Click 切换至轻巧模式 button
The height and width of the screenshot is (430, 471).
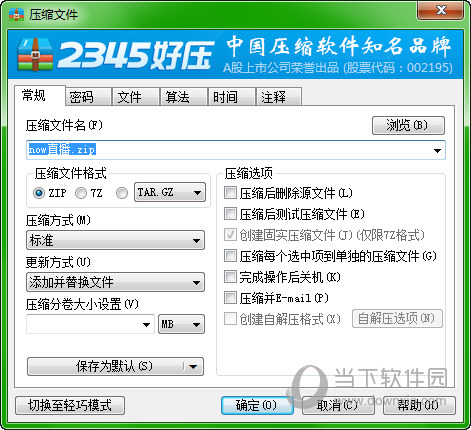pyautogui.click(x=70, y=405)
